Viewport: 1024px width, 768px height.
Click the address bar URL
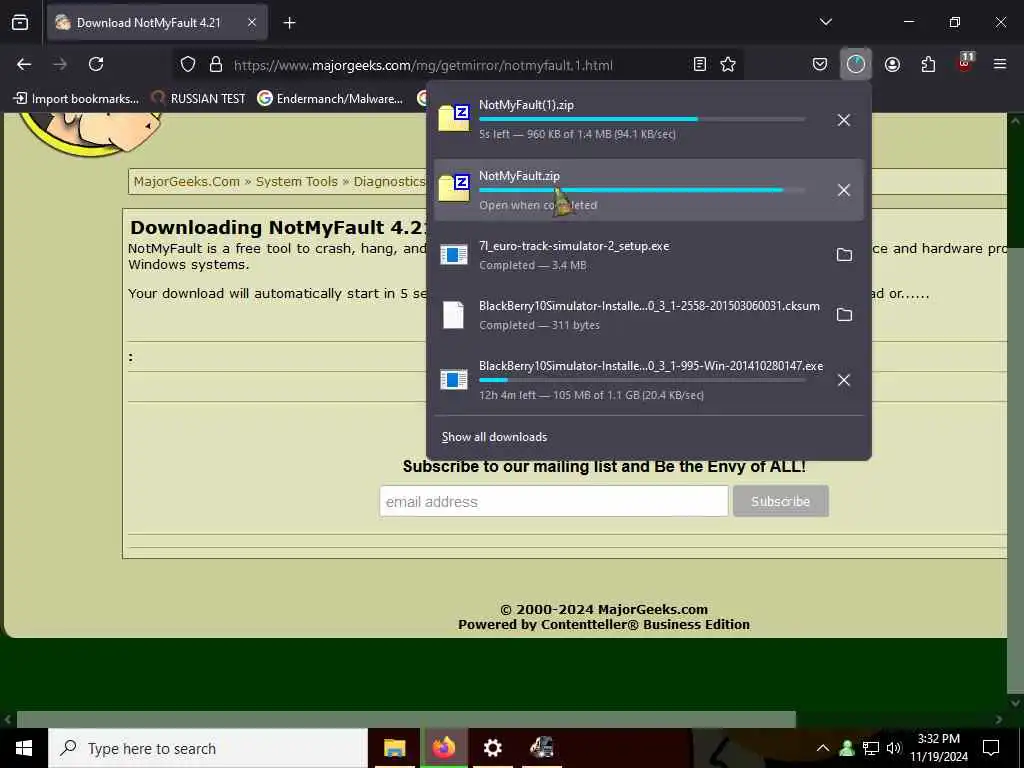click(x=423, y=65)
